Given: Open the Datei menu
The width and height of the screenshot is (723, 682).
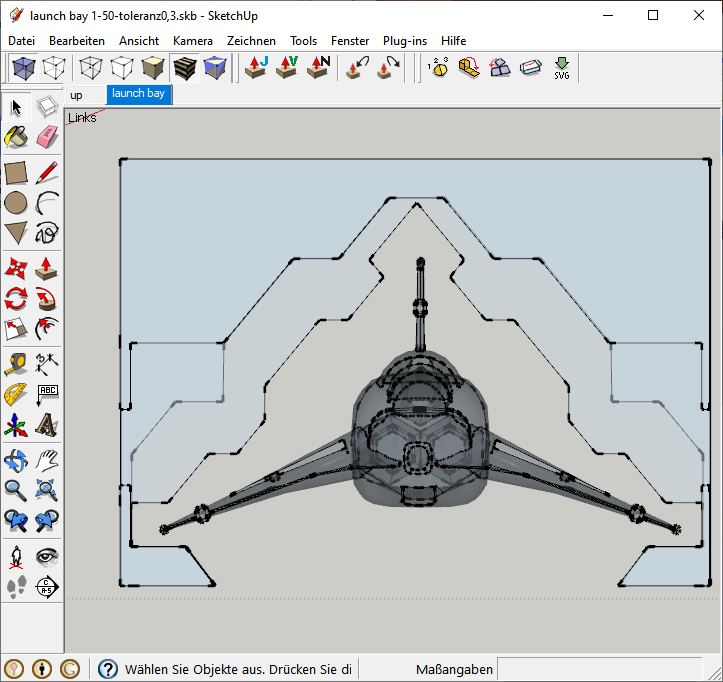Looking at the screenshot, I should (22, 41).
